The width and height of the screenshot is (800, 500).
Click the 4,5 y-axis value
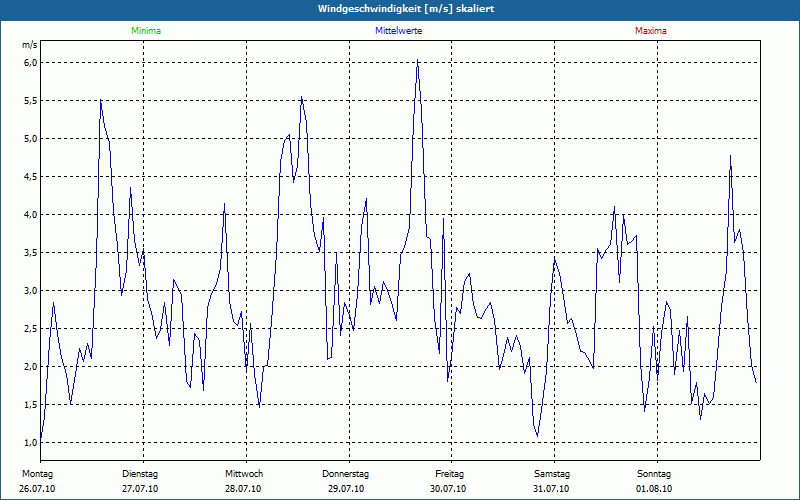[x=31, y=177]
